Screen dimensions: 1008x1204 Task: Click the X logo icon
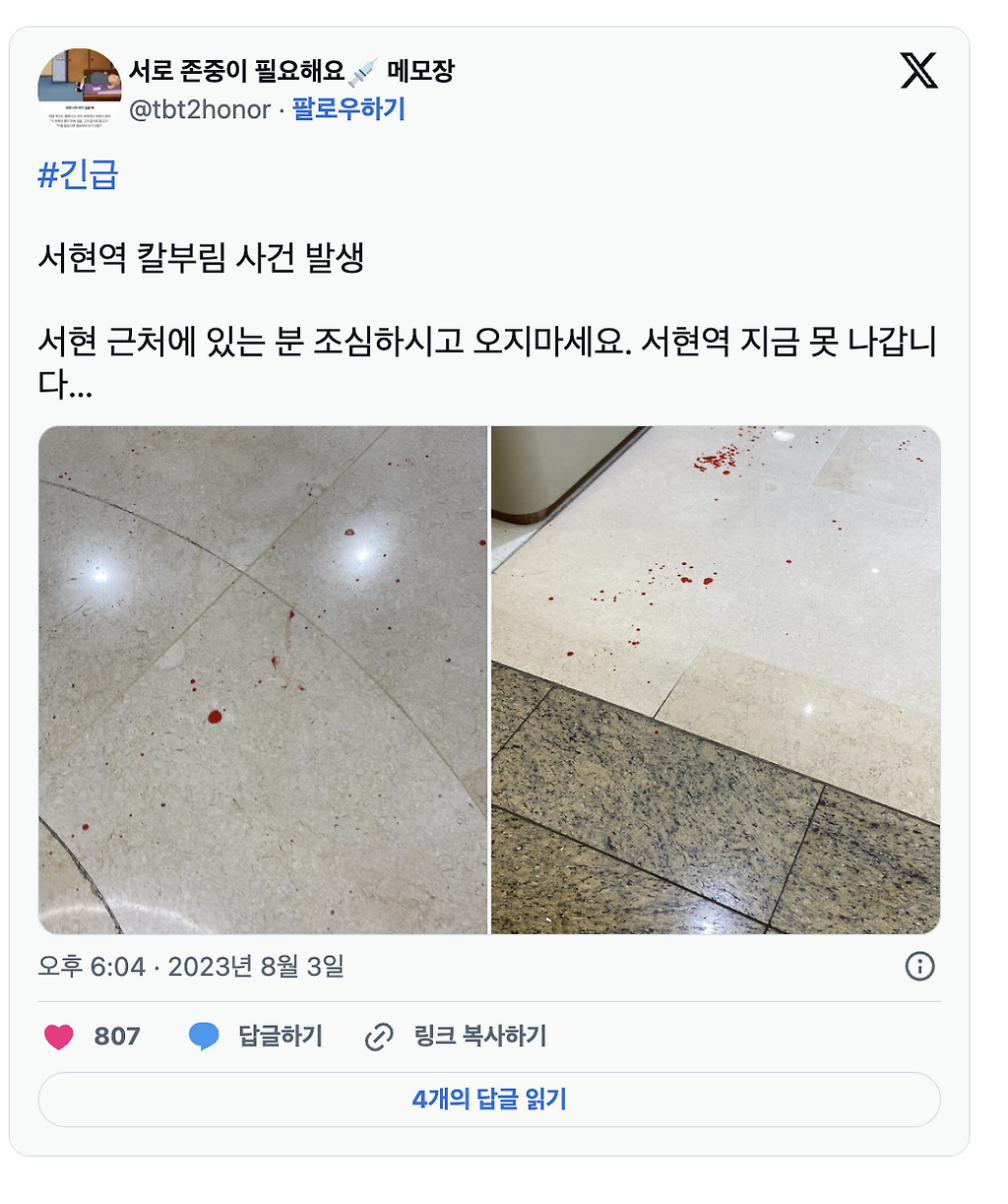pos(919,71)
